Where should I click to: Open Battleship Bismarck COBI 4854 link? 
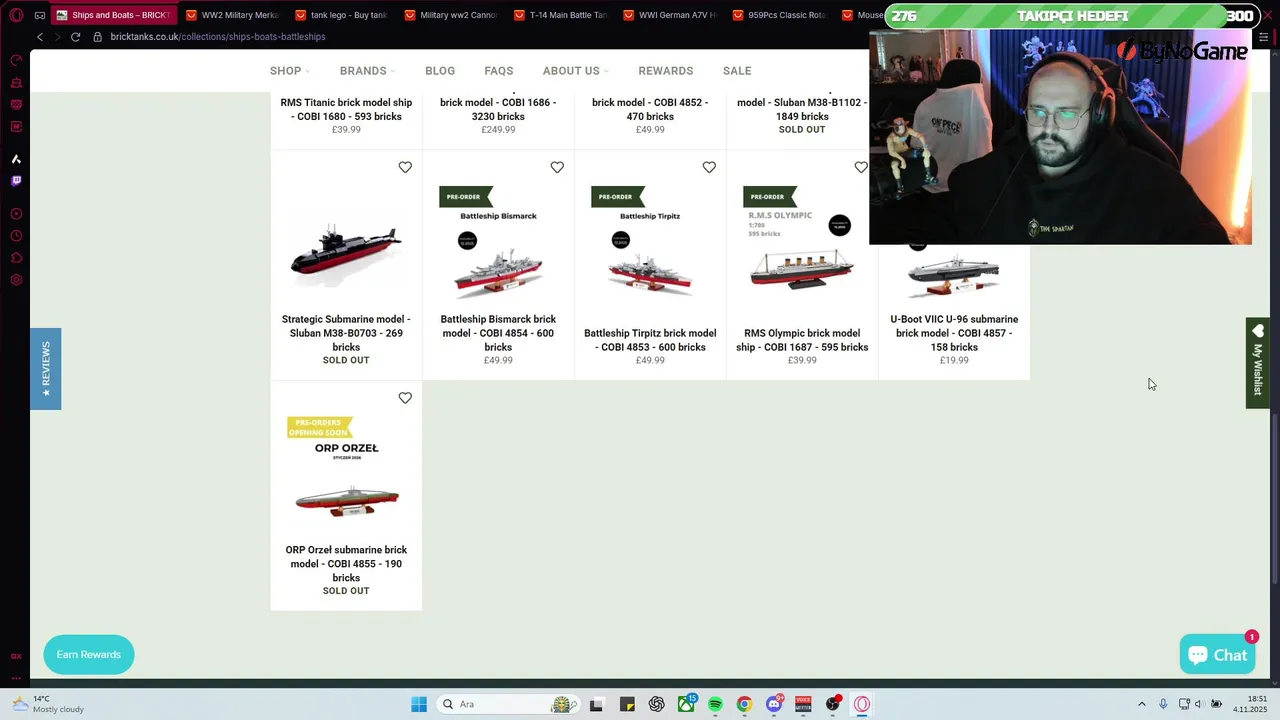tap(498, 333)
